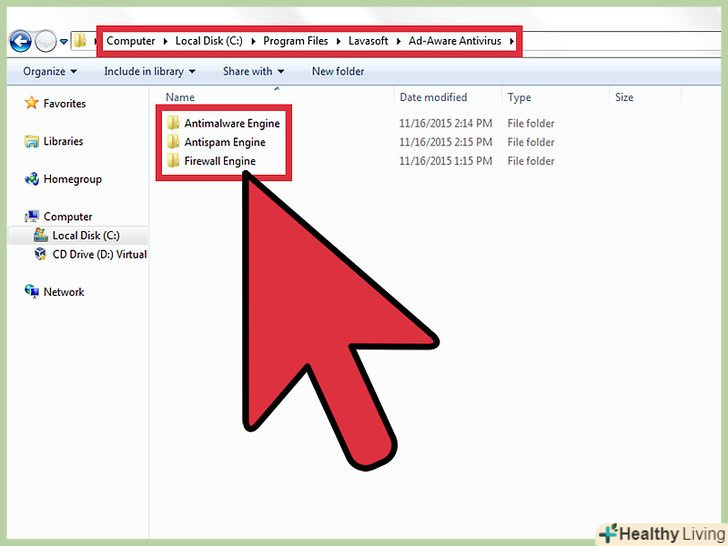Click the Antispam Engine folder icon
The image size is (728, 546).
click(173, 142)
